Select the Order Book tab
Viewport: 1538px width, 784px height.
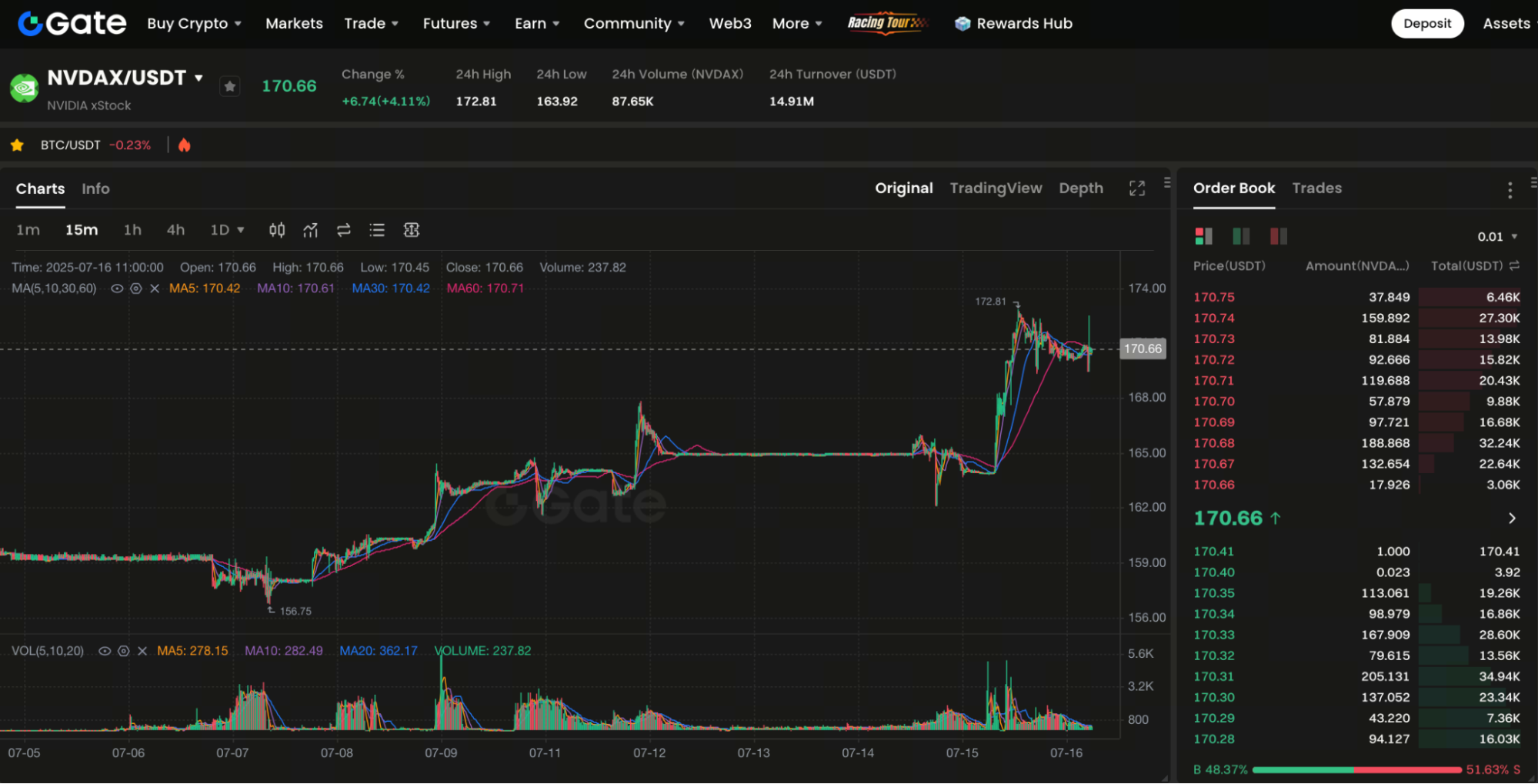point(1234,188)
